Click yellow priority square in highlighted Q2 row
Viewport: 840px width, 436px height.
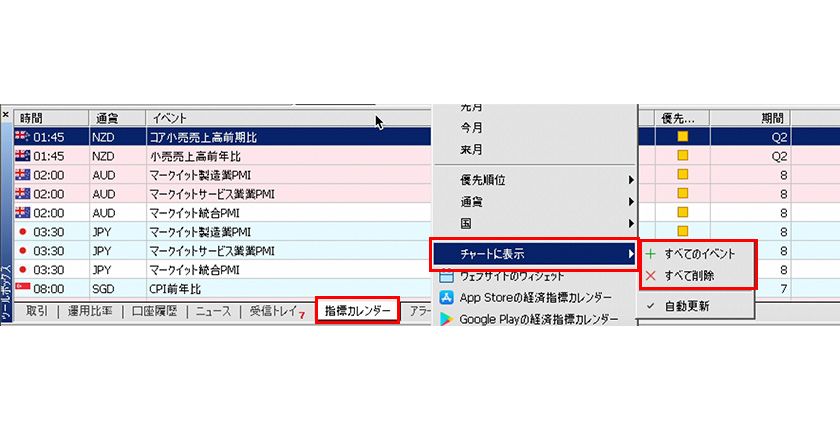(682, 137)
